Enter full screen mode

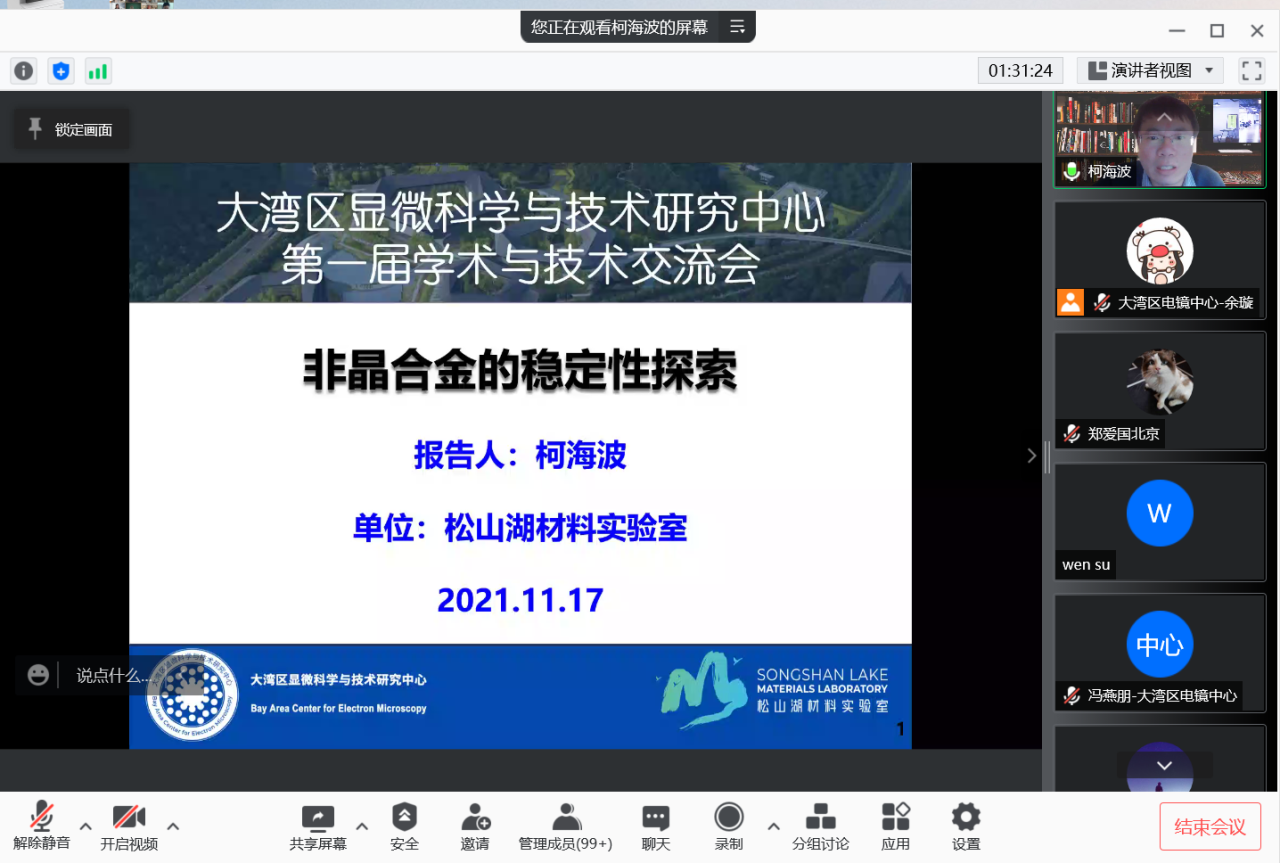(x=1251, y=70)
